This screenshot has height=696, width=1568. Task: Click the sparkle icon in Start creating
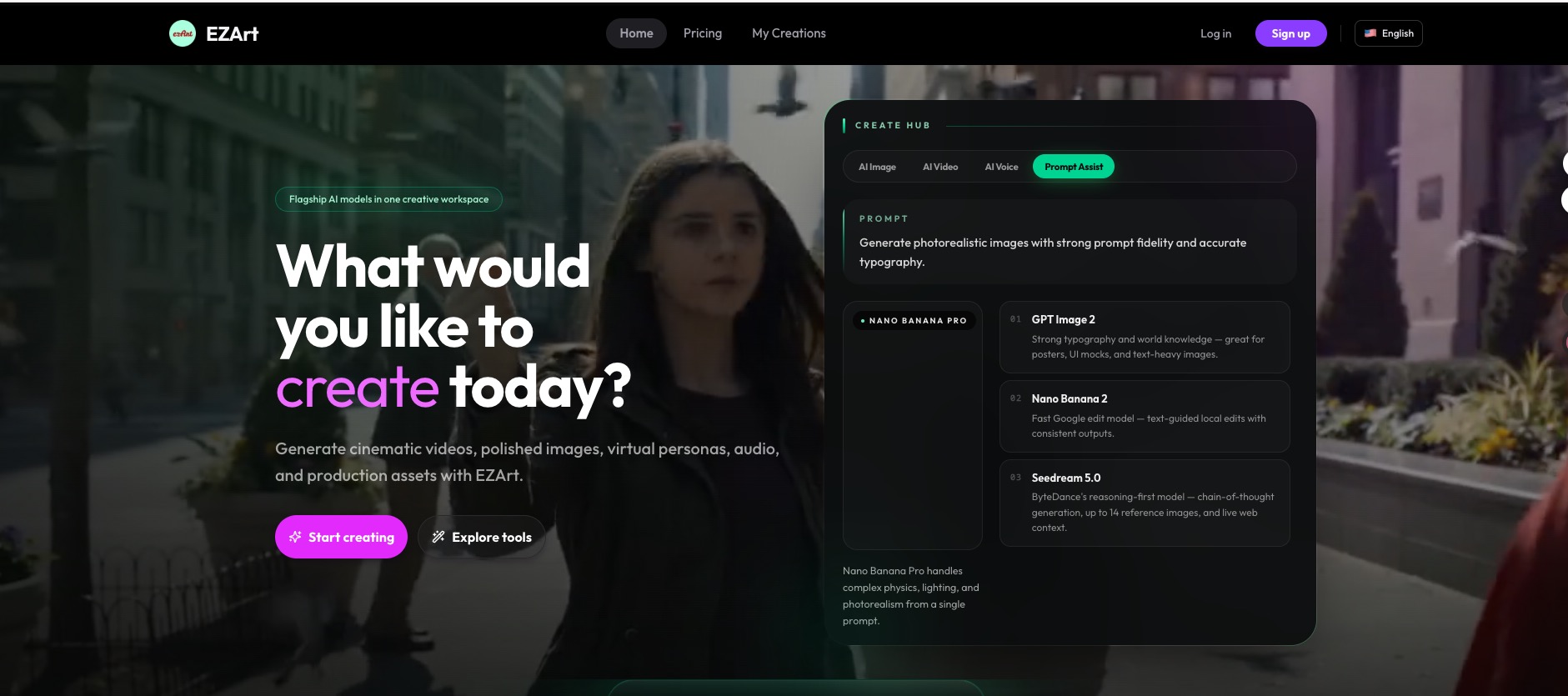[x=295, y=538]
